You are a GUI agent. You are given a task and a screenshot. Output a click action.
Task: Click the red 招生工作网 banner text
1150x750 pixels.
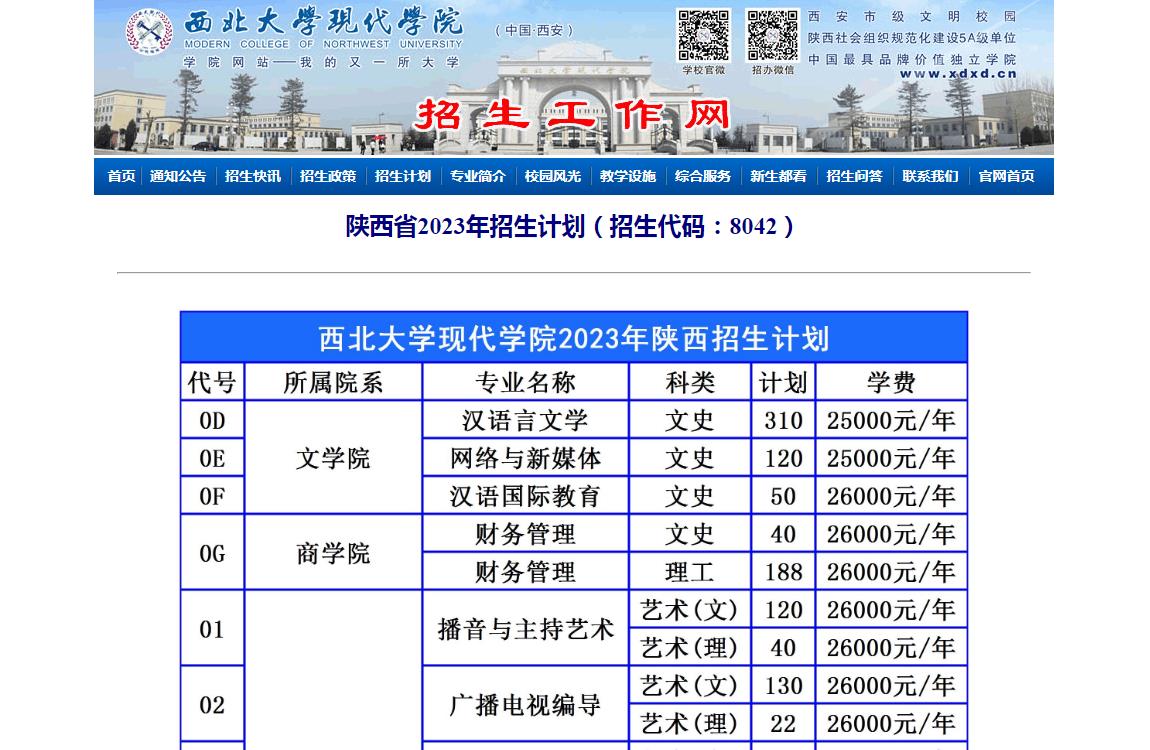[x=573, y=115]
